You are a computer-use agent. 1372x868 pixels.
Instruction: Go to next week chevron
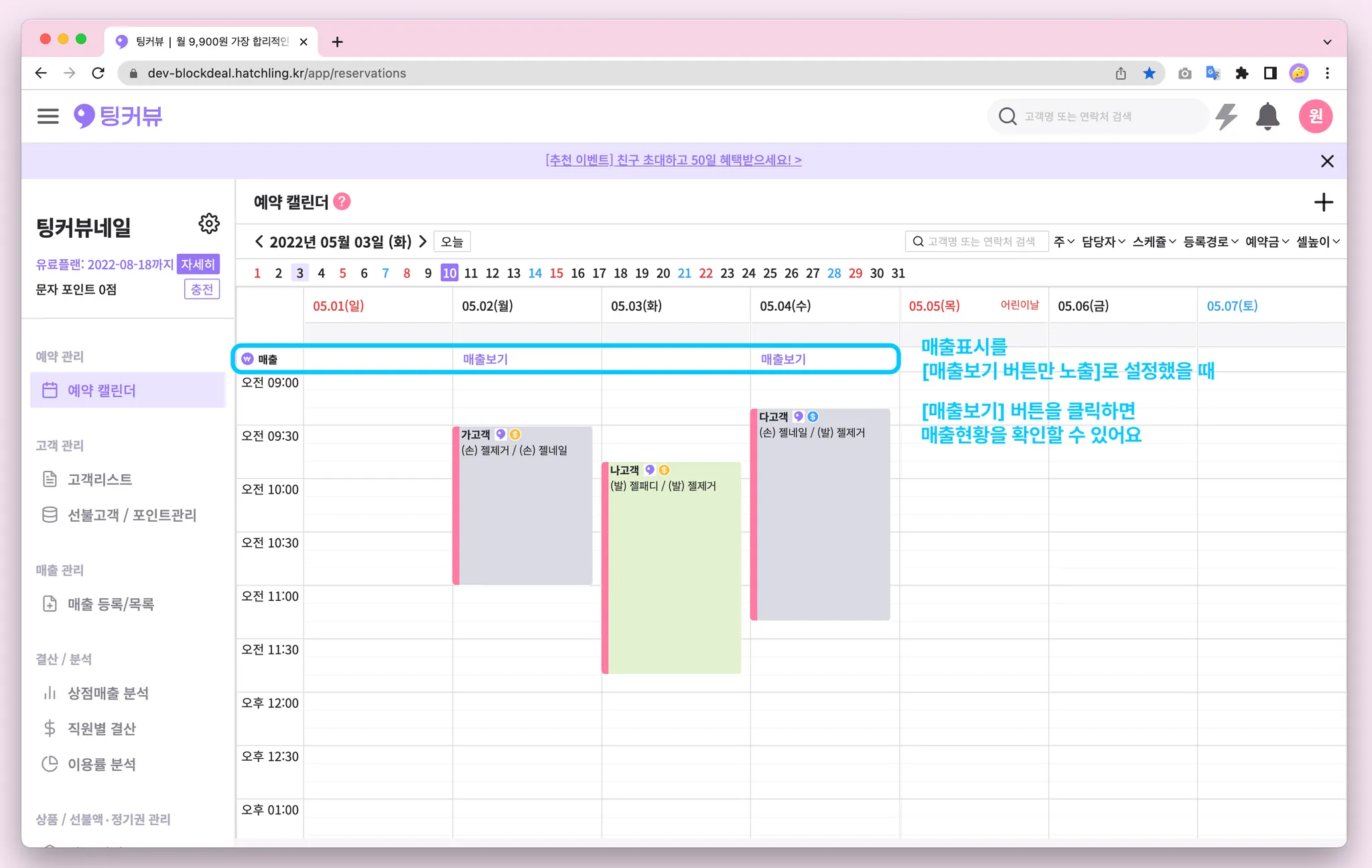(423, 242)
